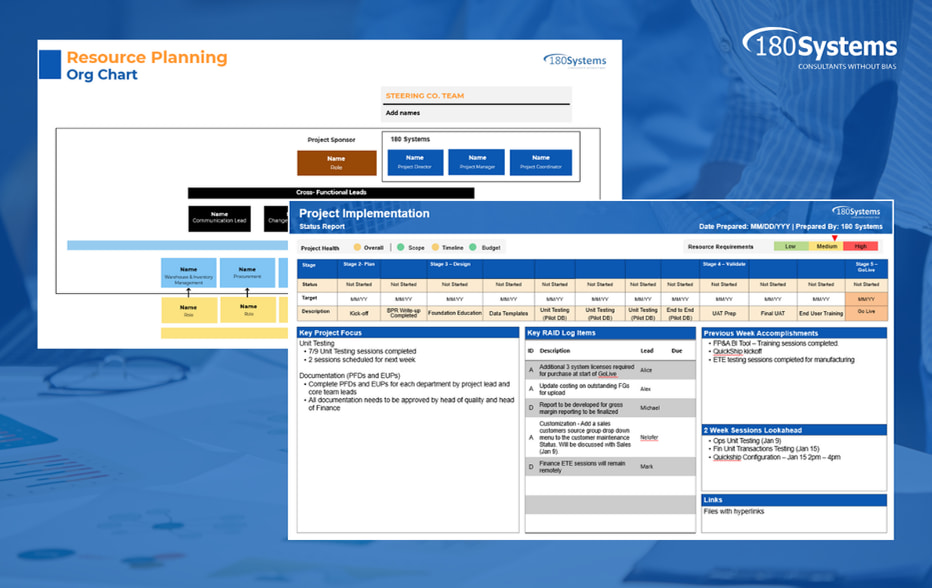Screen dimensions: 932x588
Task: Select the Org Chart subtitle
Action: (102, 75)
